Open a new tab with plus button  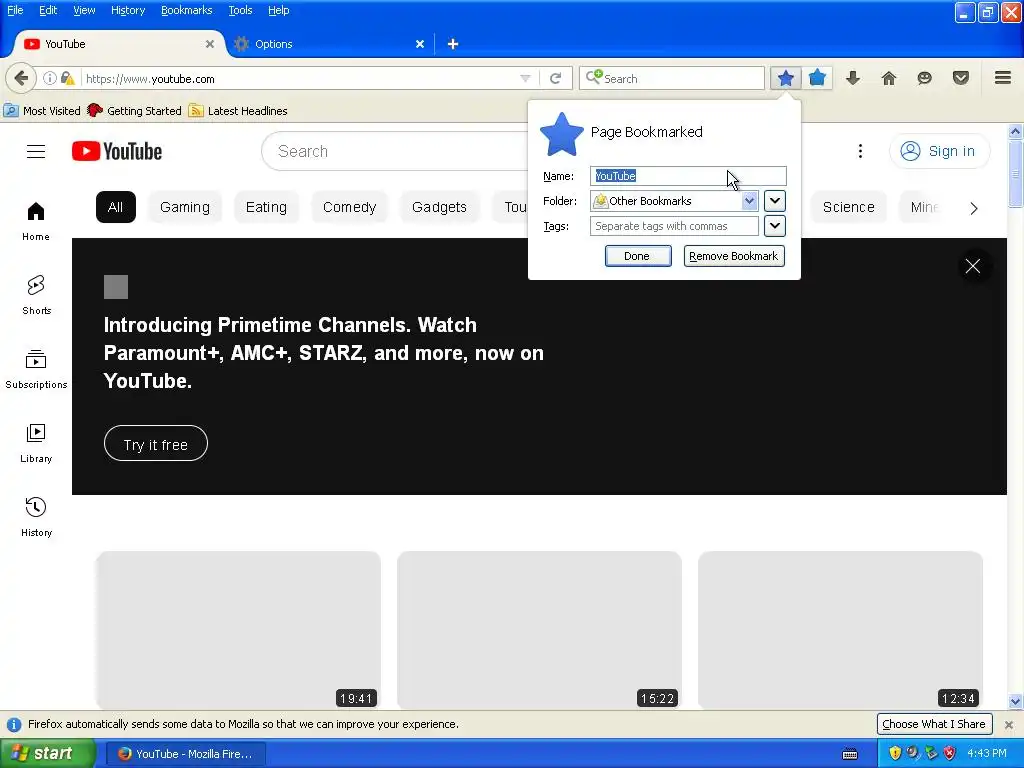click(453, 44)
